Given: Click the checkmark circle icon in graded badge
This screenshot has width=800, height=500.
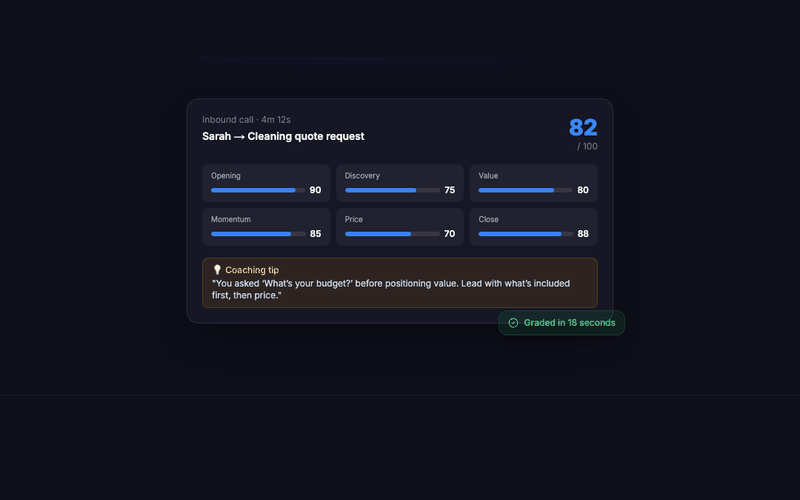Looking at the screenshot, I should point(513,323).
